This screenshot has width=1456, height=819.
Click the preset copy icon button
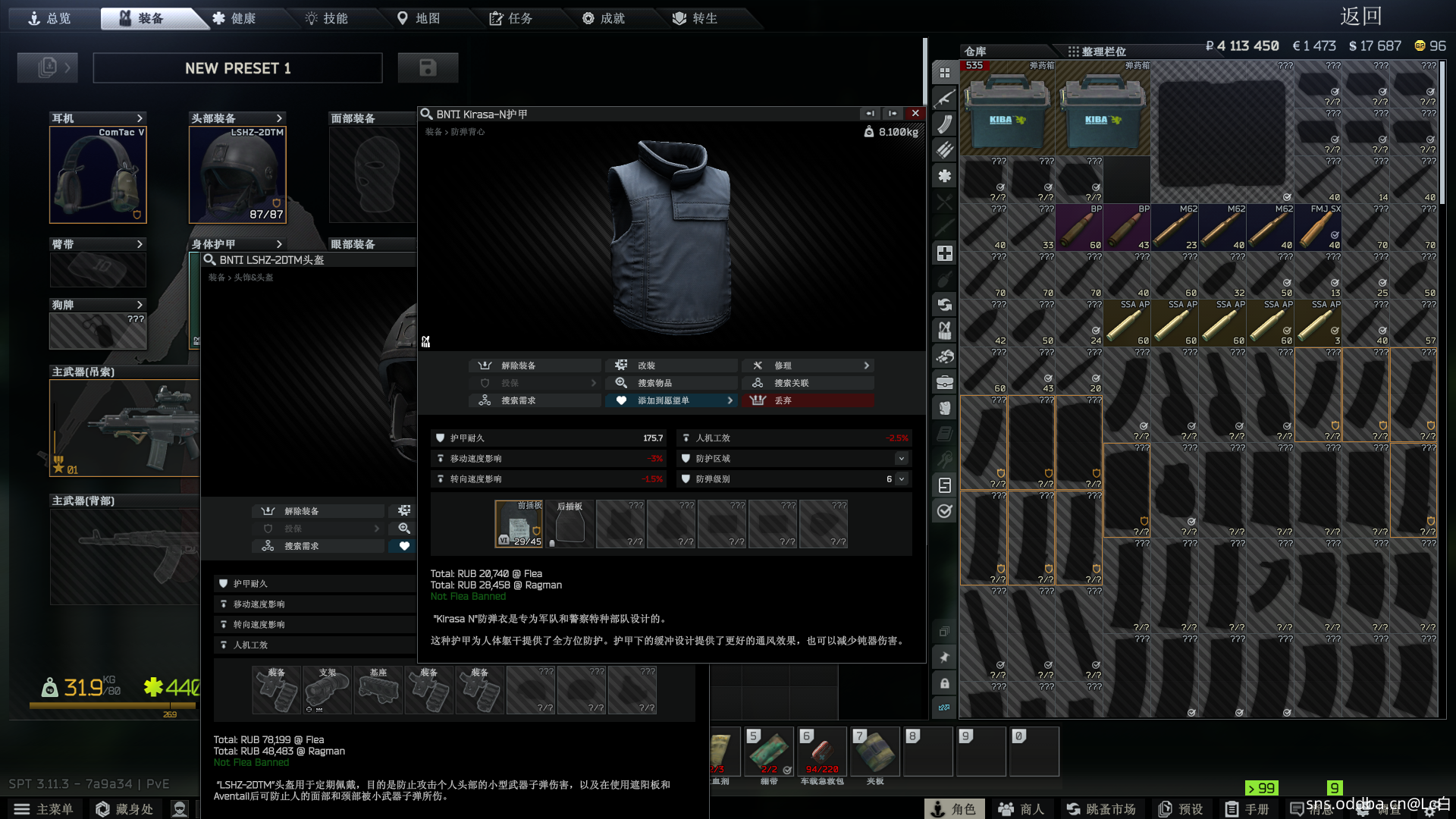pos(48,67)
